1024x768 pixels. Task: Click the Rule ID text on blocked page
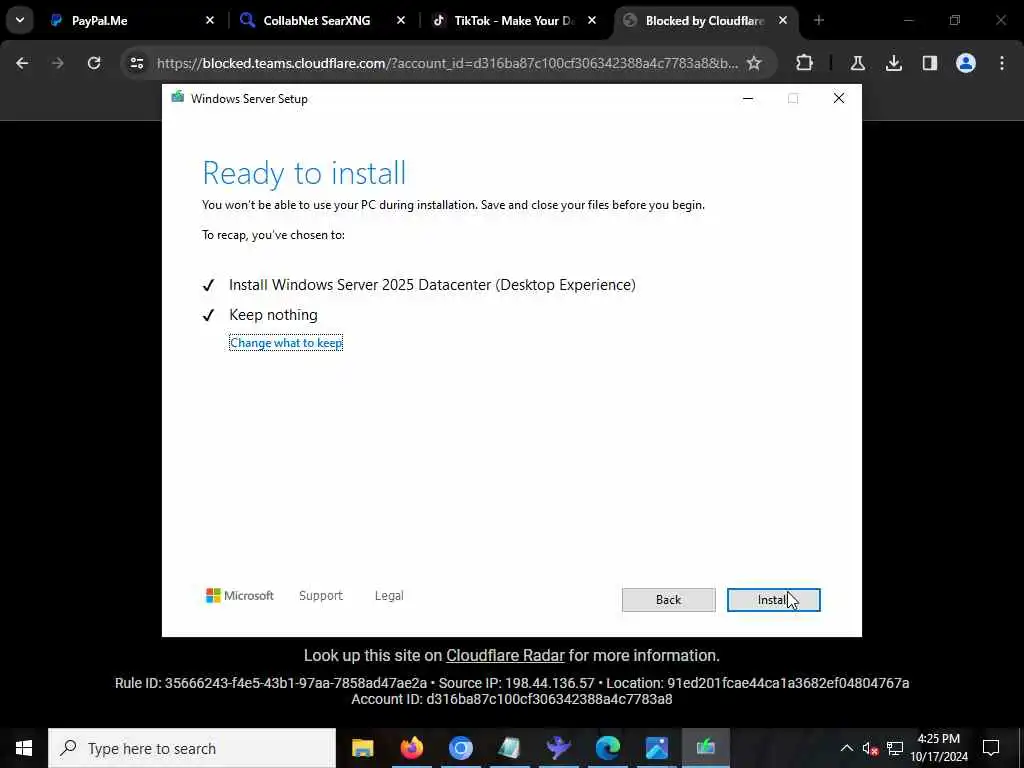click(270, 683)
